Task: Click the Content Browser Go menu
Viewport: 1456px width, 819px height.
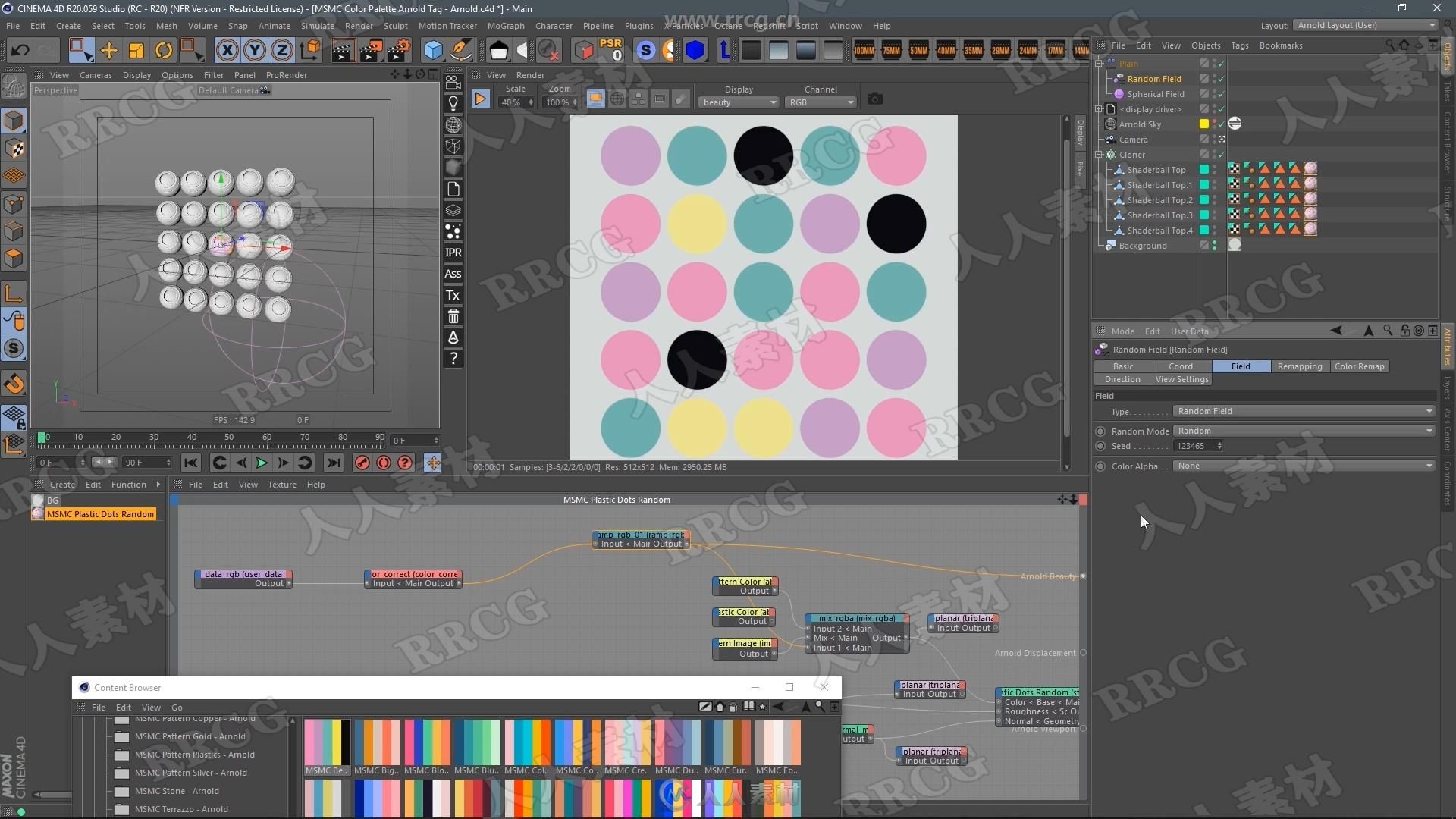Action: (x=175, y=706)
